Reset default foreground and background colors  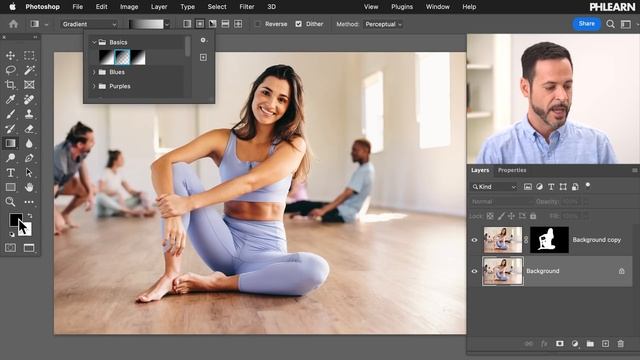click(11, 234)
